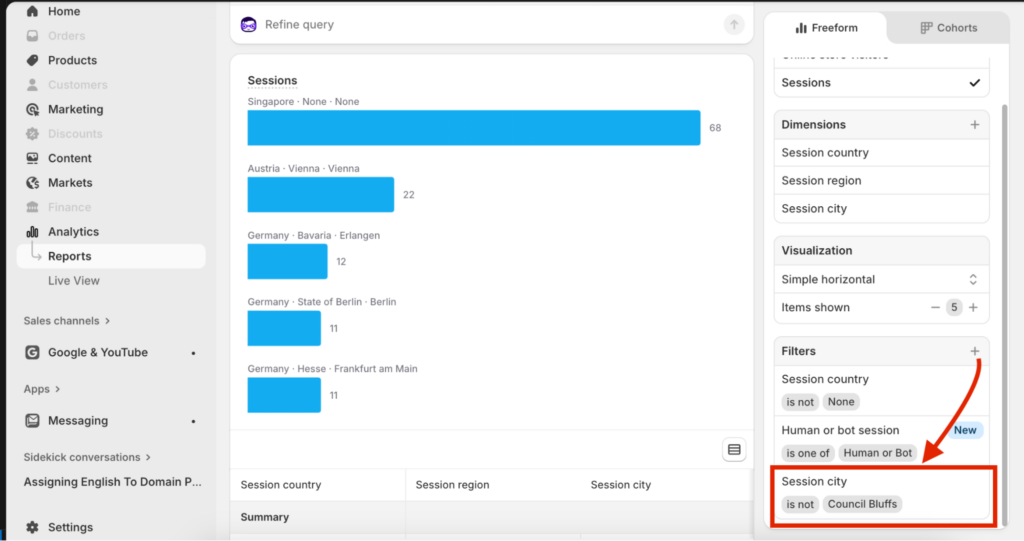
Task: Decrease items shown with minus
Action: (x=935, y=308)
